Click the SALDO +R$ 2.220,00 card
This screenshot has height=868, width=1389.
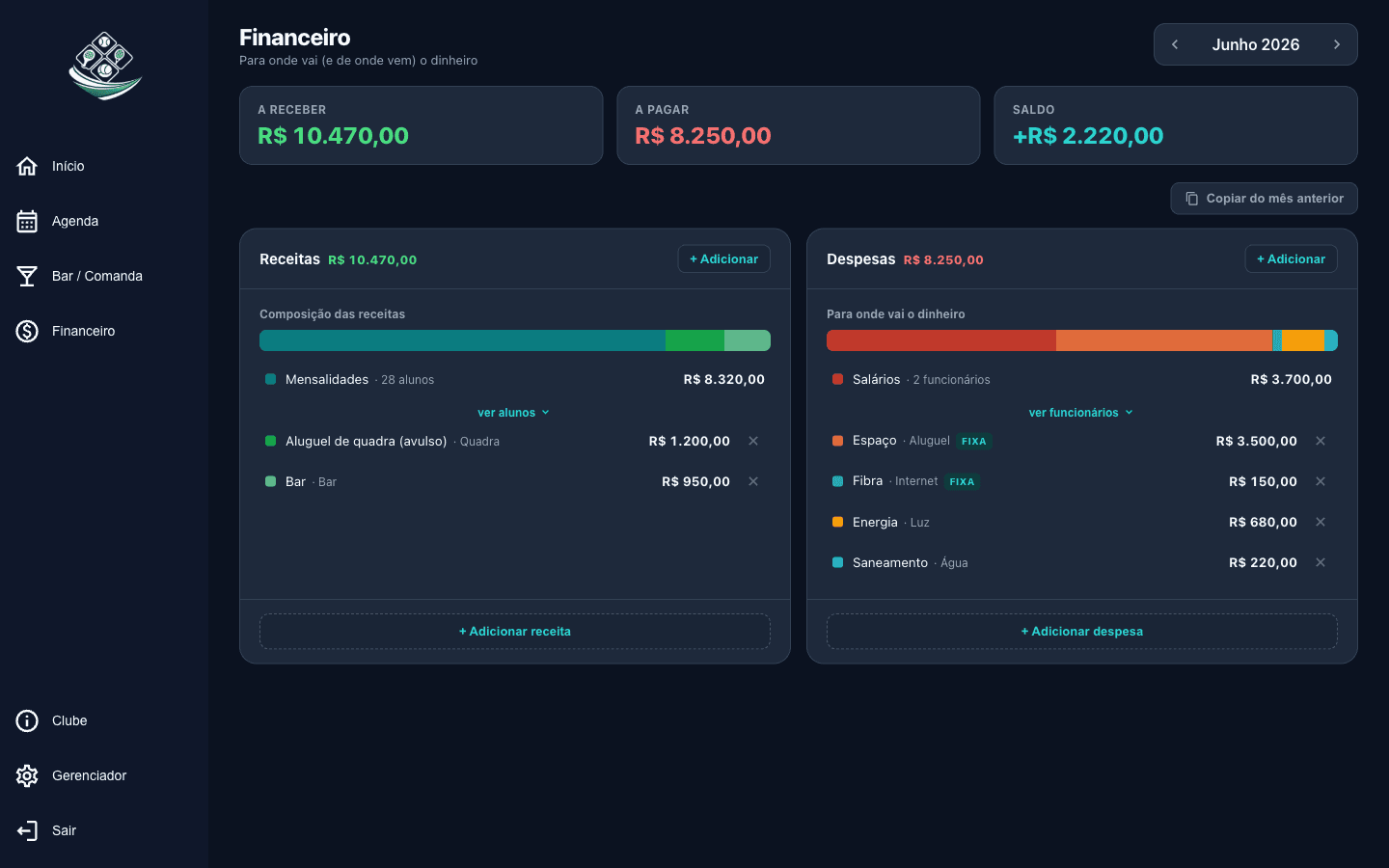click(x=1176, y=125)
